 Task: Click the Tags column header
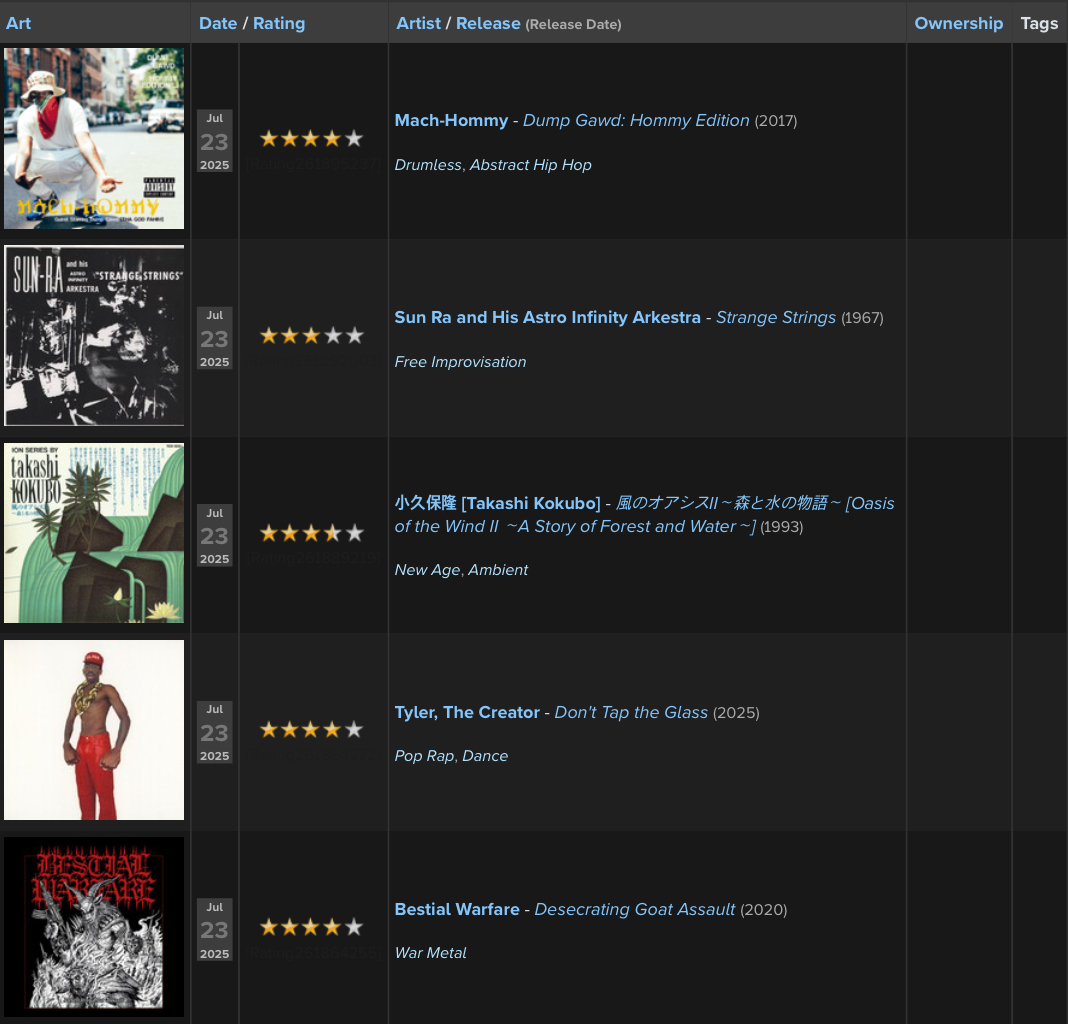tap(1039, 23)
